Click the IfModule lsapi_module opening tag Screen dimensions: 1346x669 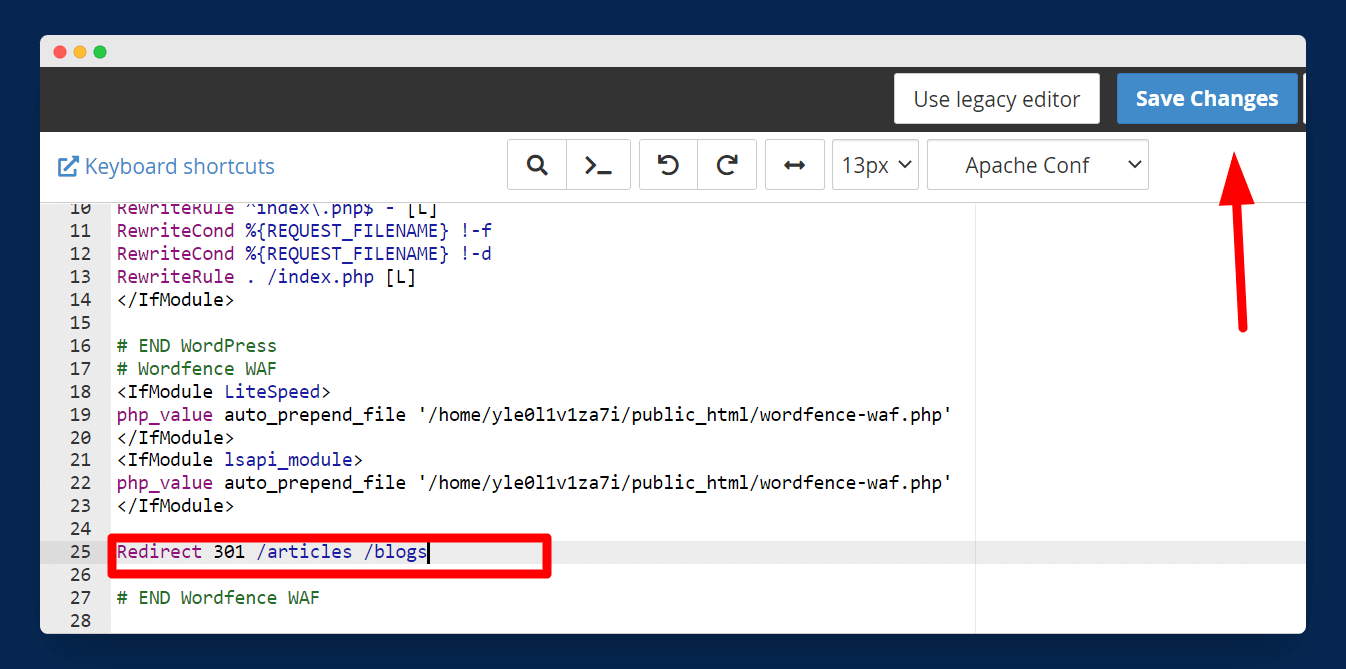tap(239, 460)
